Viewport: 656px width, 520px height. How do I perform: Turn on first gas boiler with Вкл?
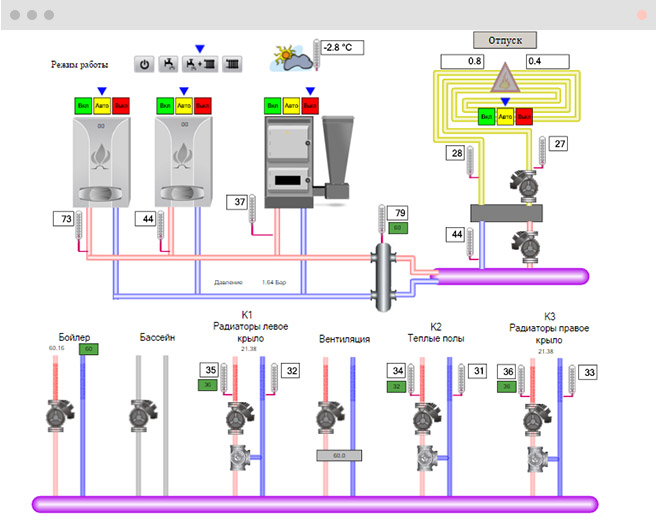(83, 106)
